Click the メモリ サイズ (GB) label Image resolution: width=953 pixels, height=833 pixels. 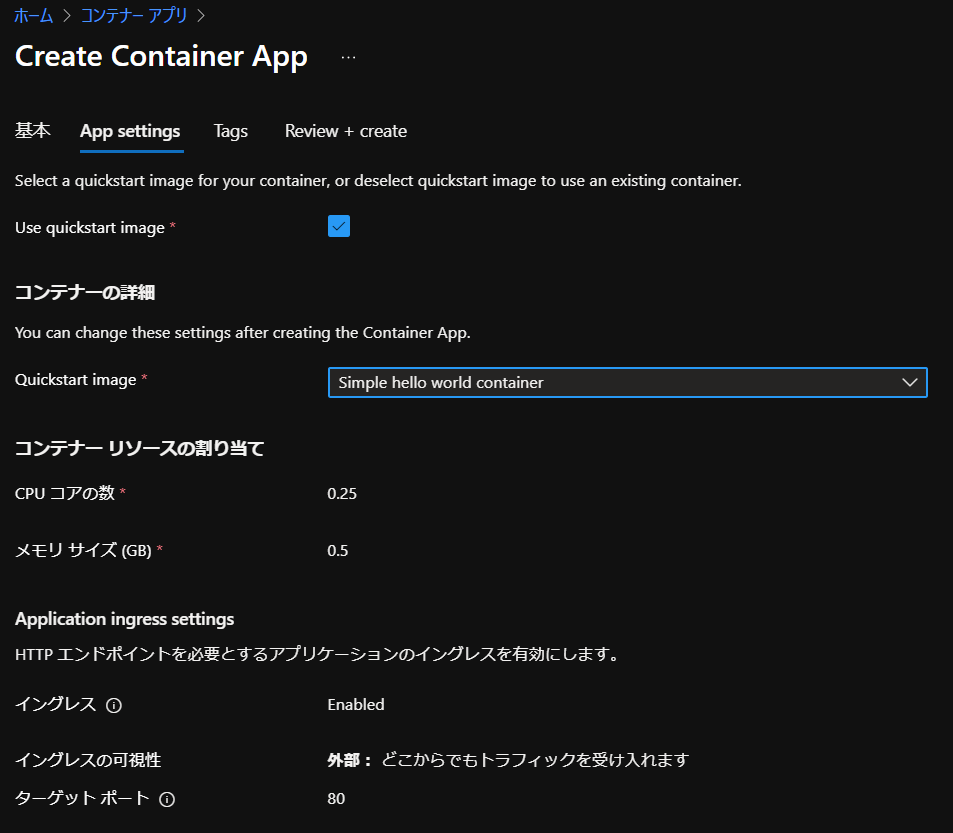(83, 550)
